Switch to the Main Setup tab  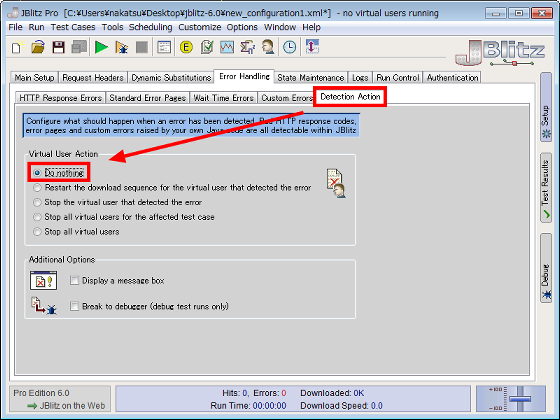34,78
